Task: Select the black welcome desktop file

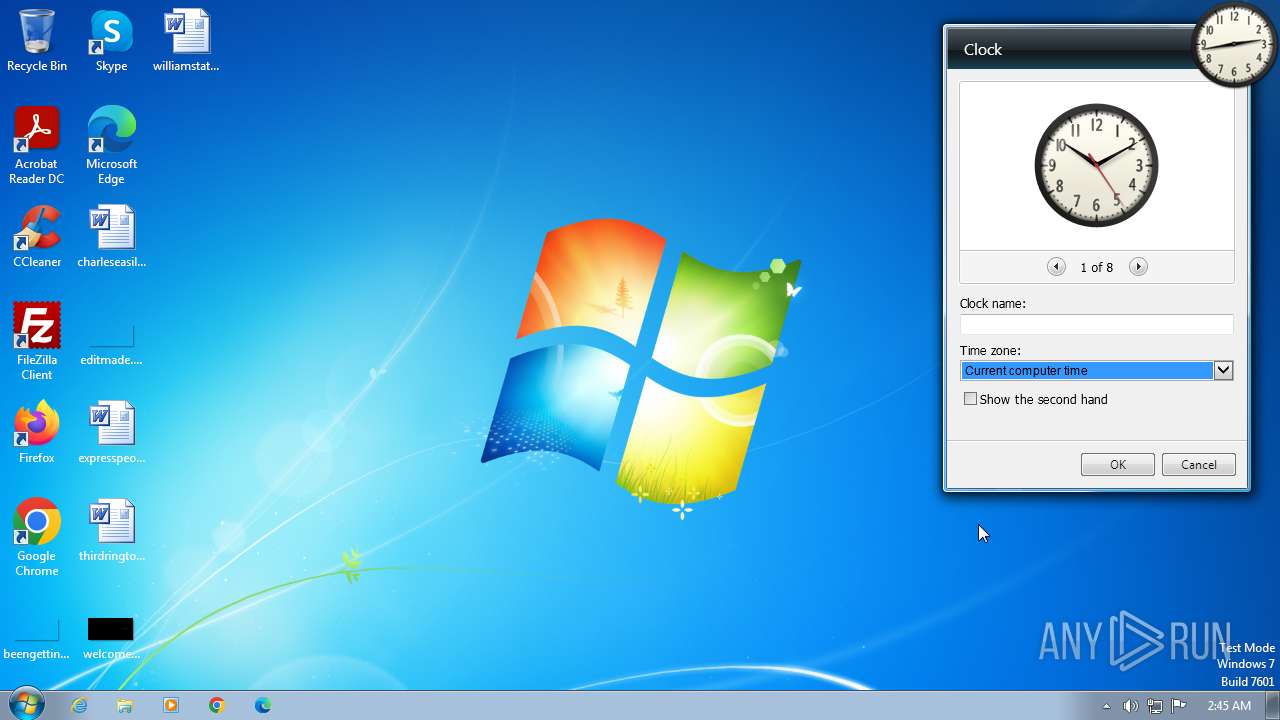Action: pyautogui.click(x=111, y=638)
